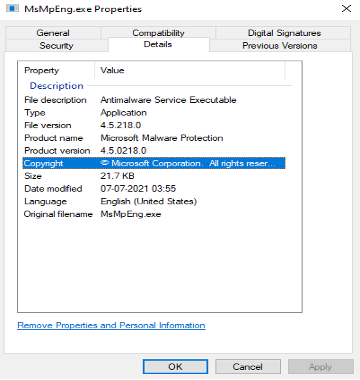
Task: Go to Previous Versions tab
Action: tap(280, 45)
